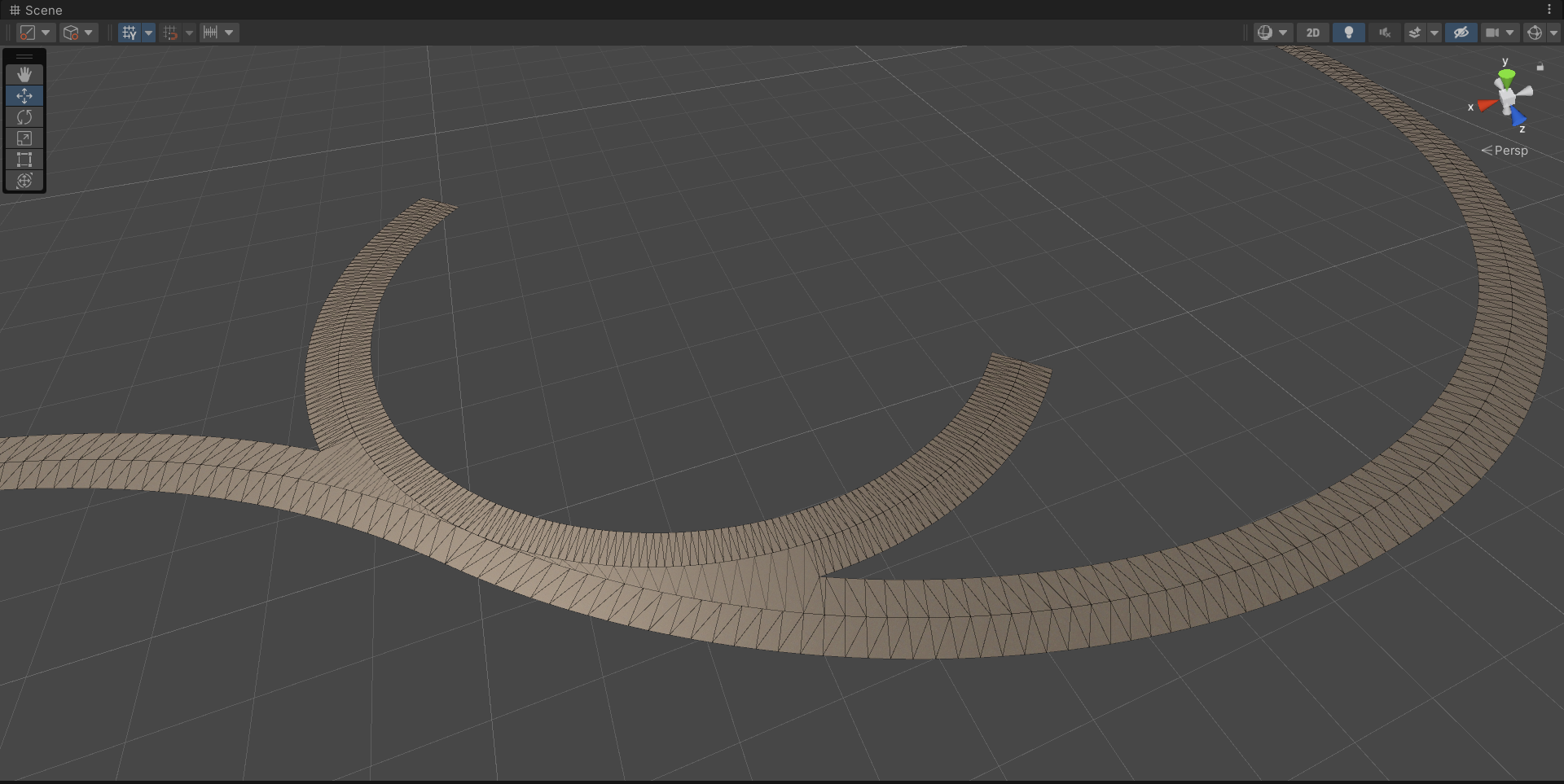Toggle grid snapping magnet button
This screenshot has width=1564, height=784.
170,33
